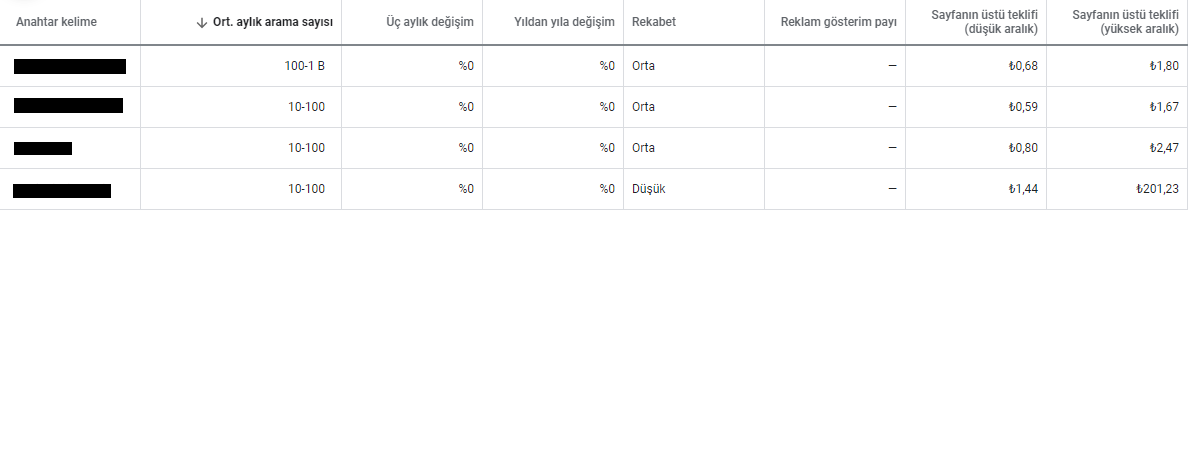Click the Anahtar kelime column header
The image size is (1188, 460).
pos(56,22)
